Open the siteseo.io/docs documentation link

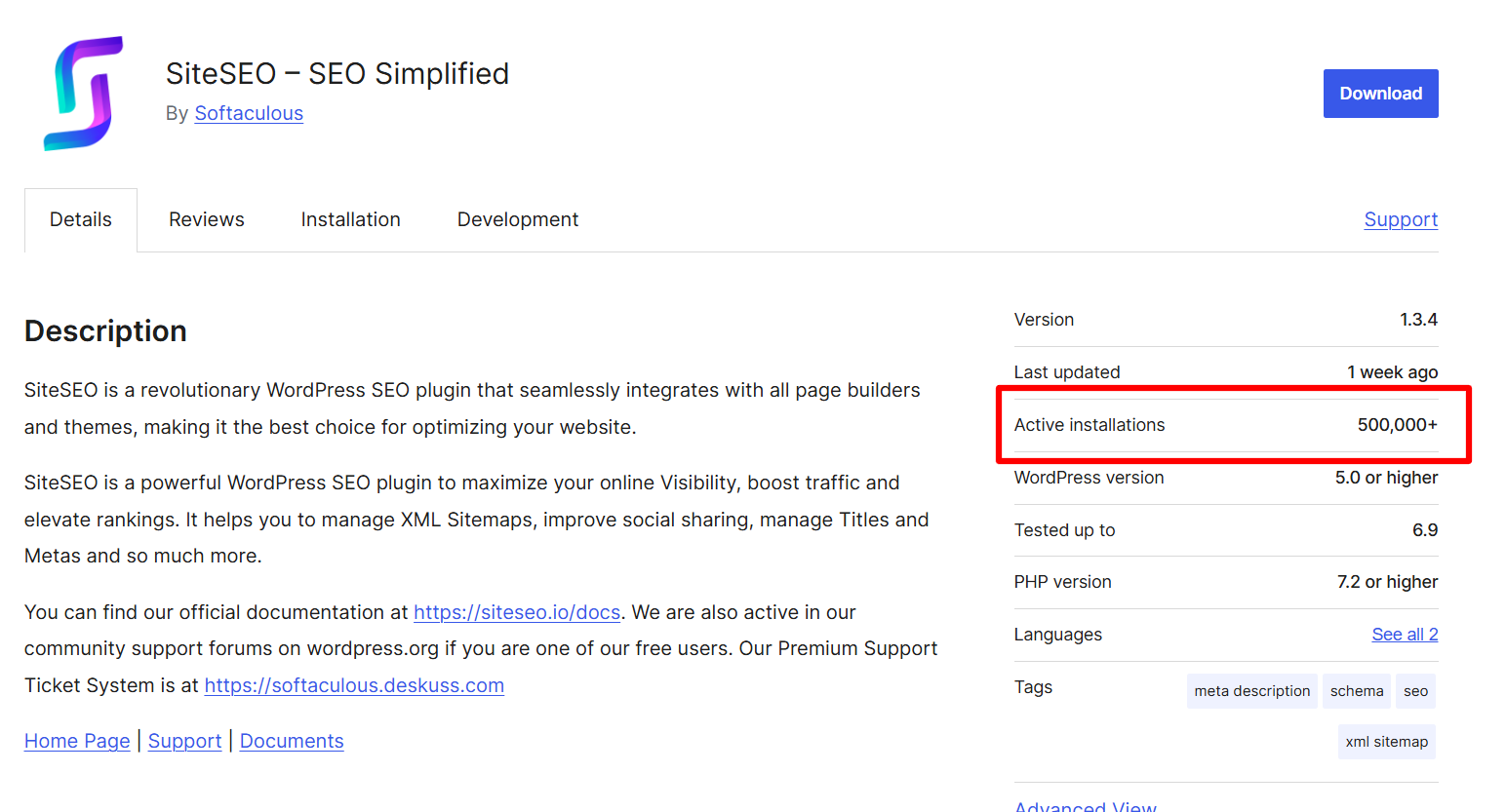[x=516, y=612]
